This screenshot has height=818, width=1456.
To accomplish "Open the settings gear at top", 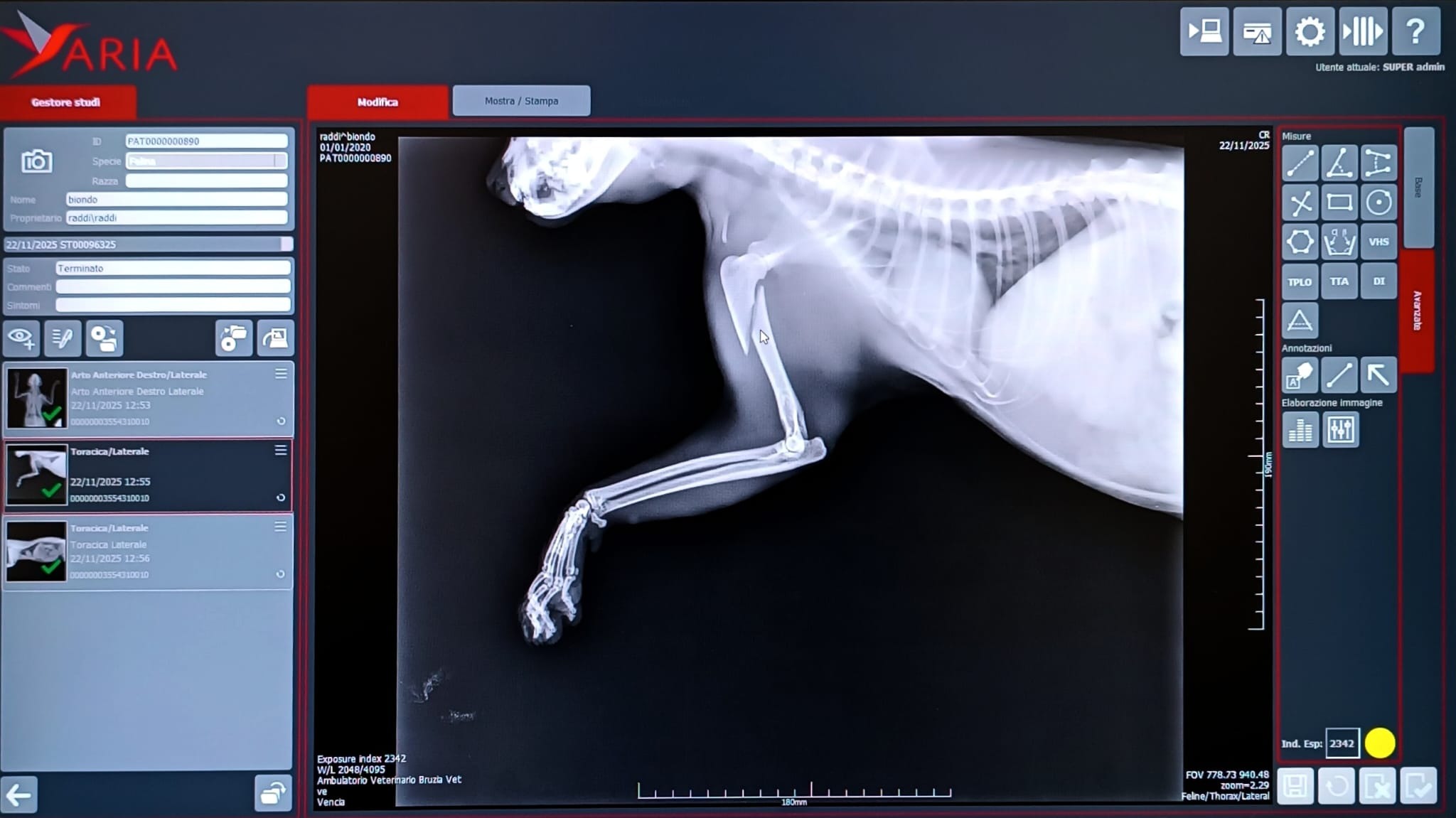I will [1309, 32].
